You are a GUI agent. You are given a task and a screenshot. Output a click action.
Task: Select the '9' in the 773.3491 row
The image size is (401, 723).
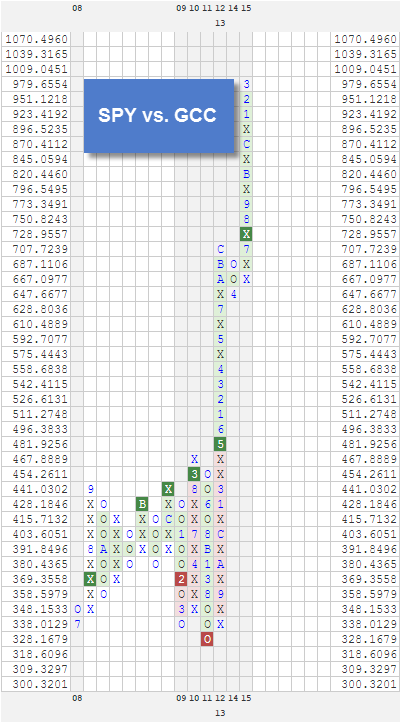pos(247,204)
